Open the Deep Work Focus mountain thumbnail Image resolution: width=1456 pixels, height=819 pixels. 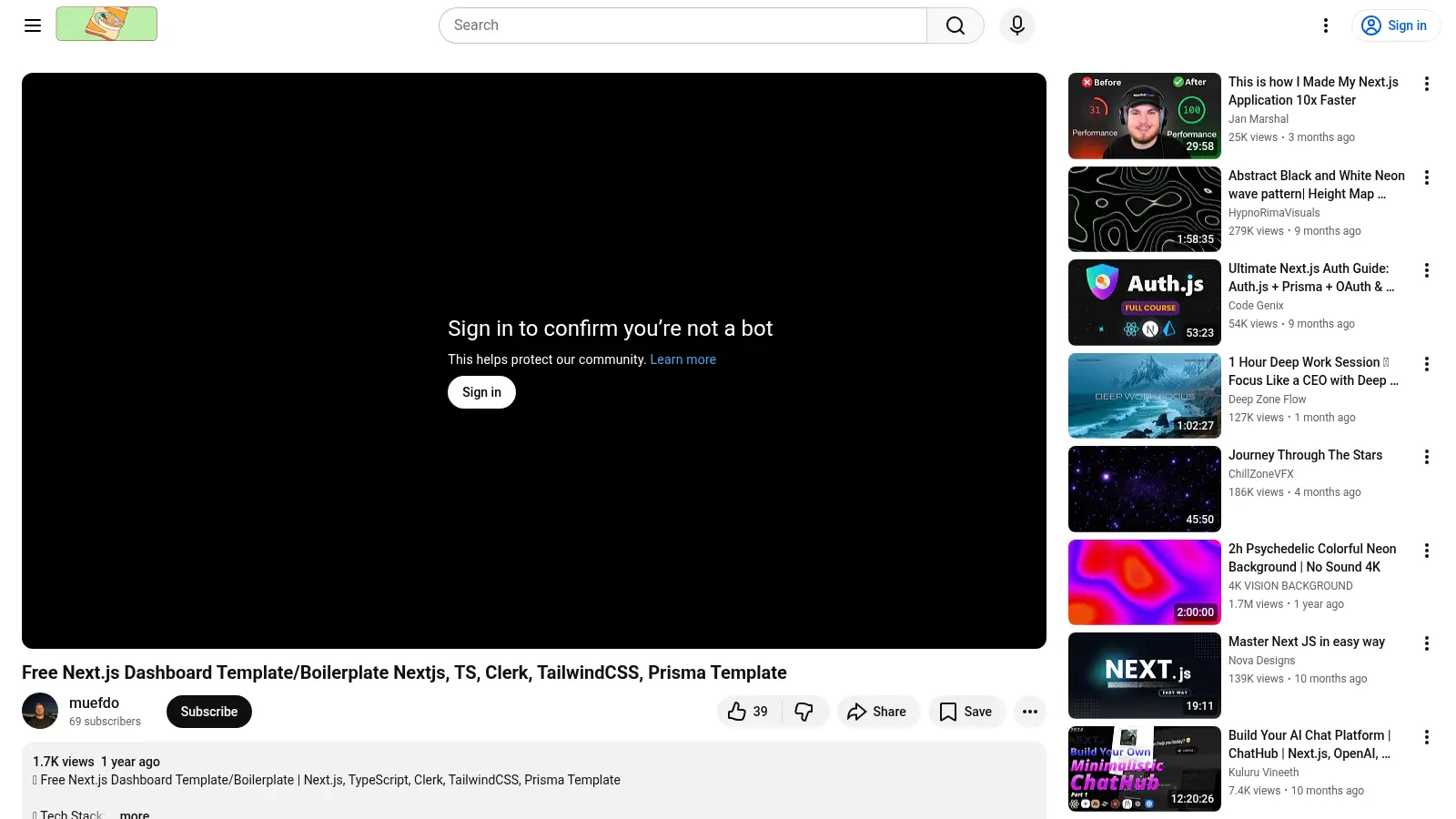tap(1145, 396)
